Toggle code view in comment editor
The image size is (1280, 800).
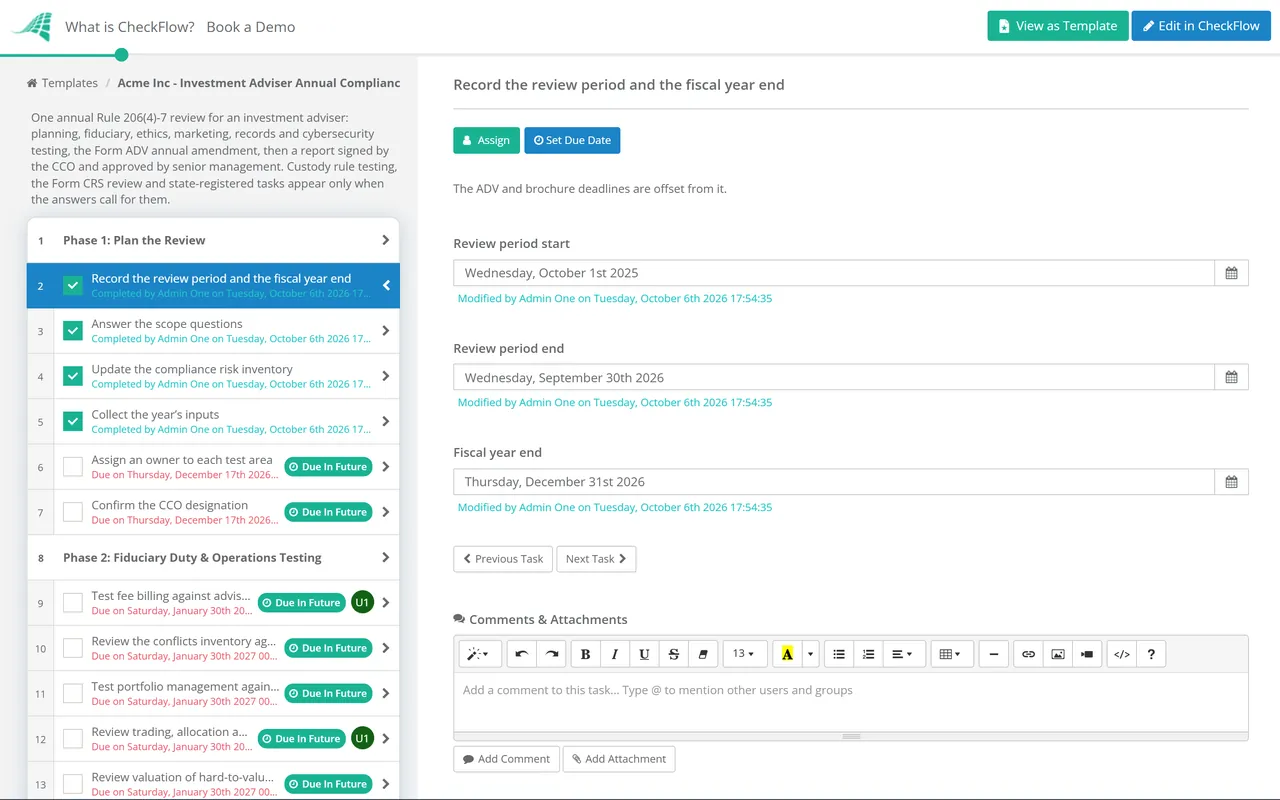click(x=1122, y=654)
